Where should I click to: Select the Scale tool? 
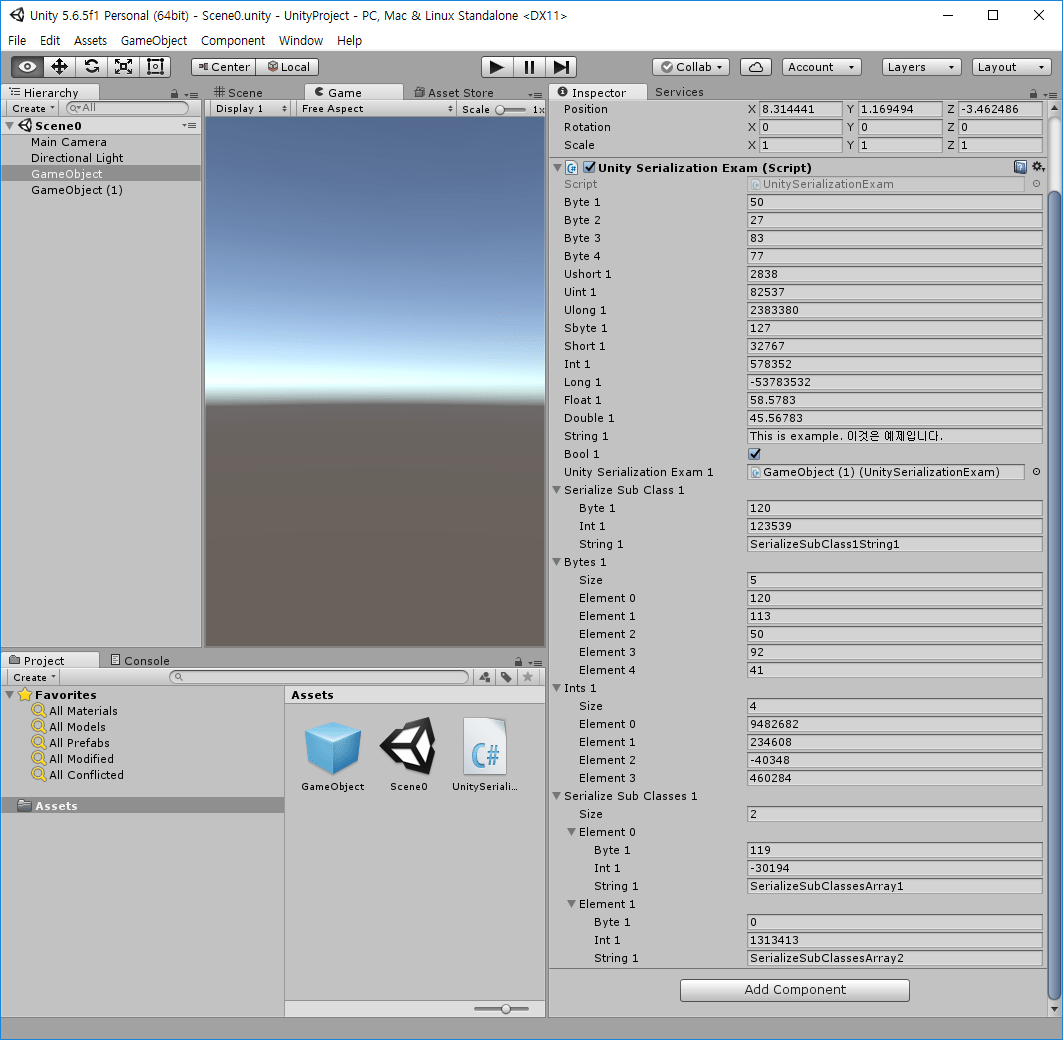point(122,66)
